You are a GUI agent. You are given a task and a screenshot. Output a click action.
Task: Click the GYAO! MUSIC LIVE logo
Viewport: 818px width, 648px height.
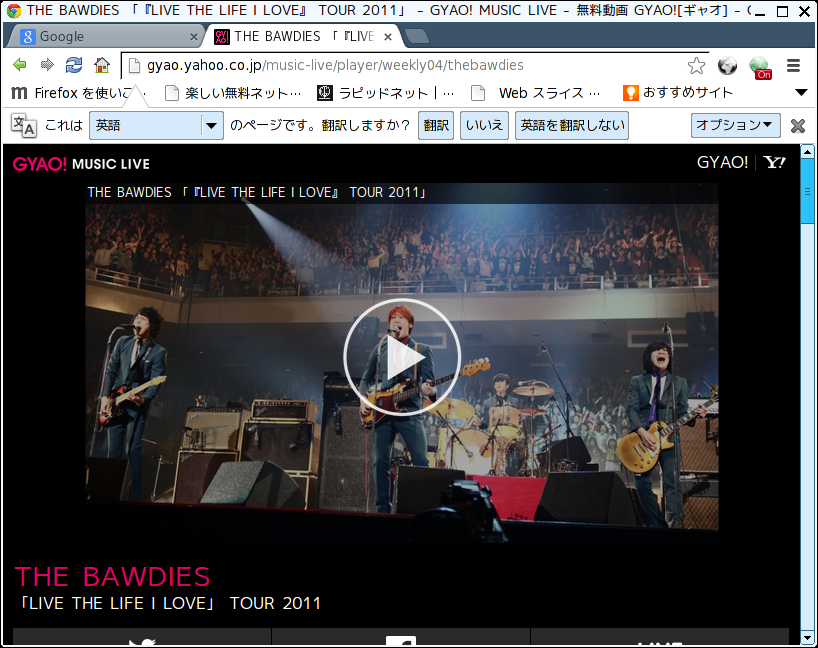click(81, 164)
